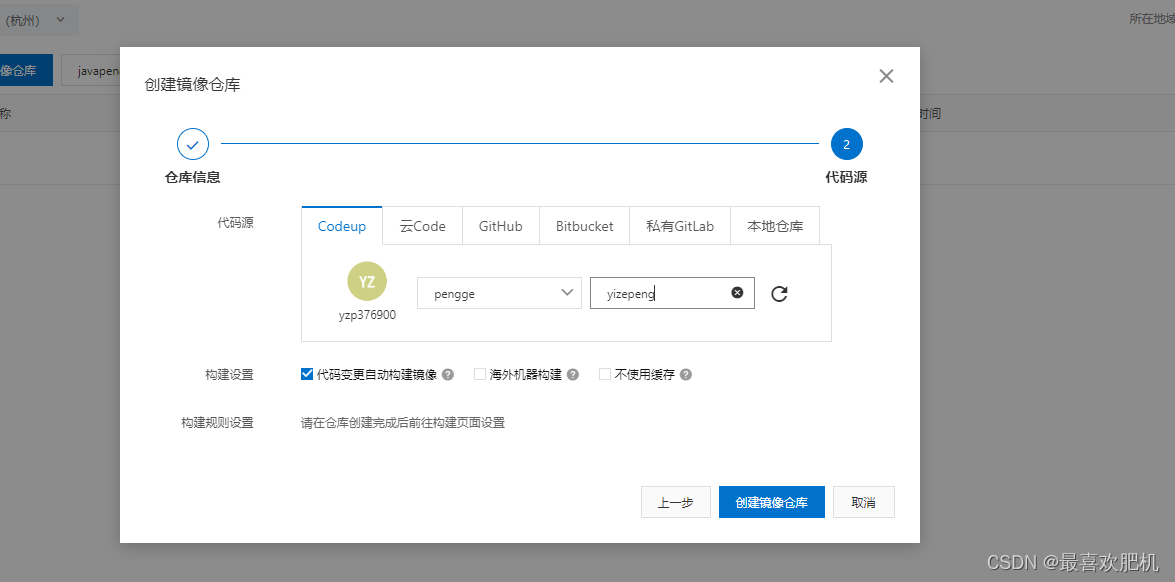The width and height of the screenshot is (1175, 582).
Task: Open help icon for 不使用缓存
Action: [686, 375]
